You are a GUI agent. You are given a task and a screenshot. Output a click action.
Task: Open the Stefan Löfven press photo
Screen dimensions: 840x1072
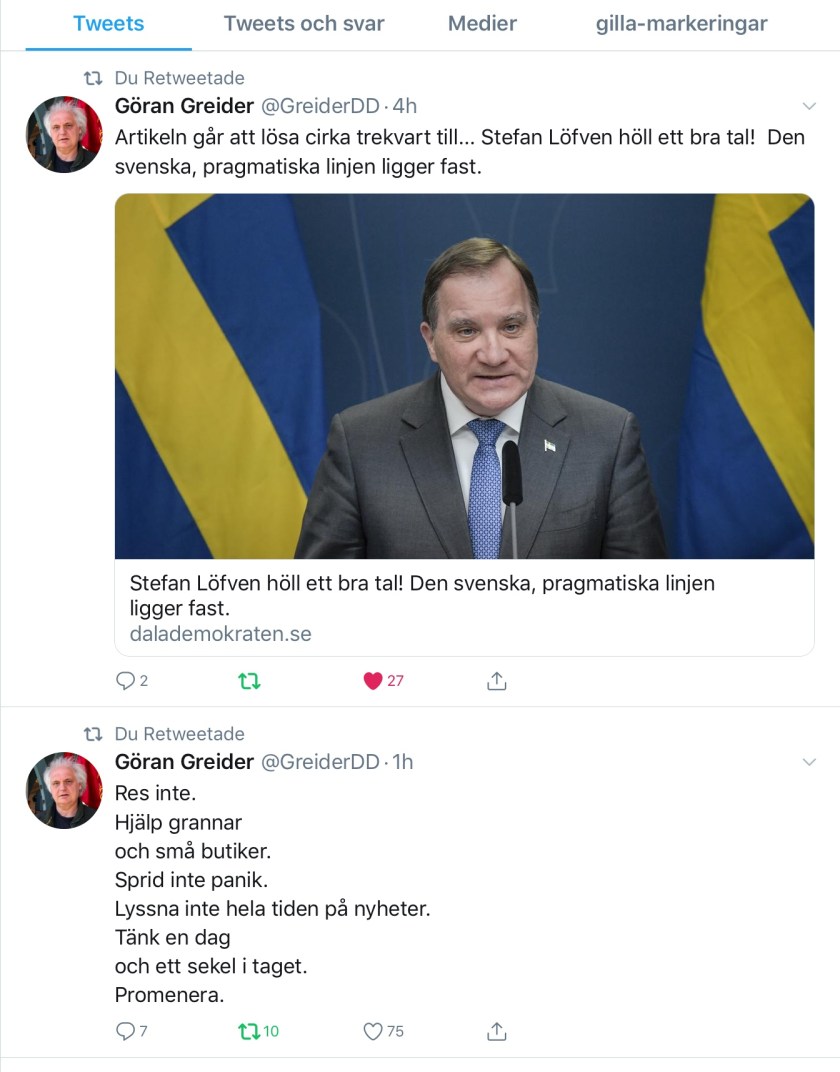click(x=464, y=376)
